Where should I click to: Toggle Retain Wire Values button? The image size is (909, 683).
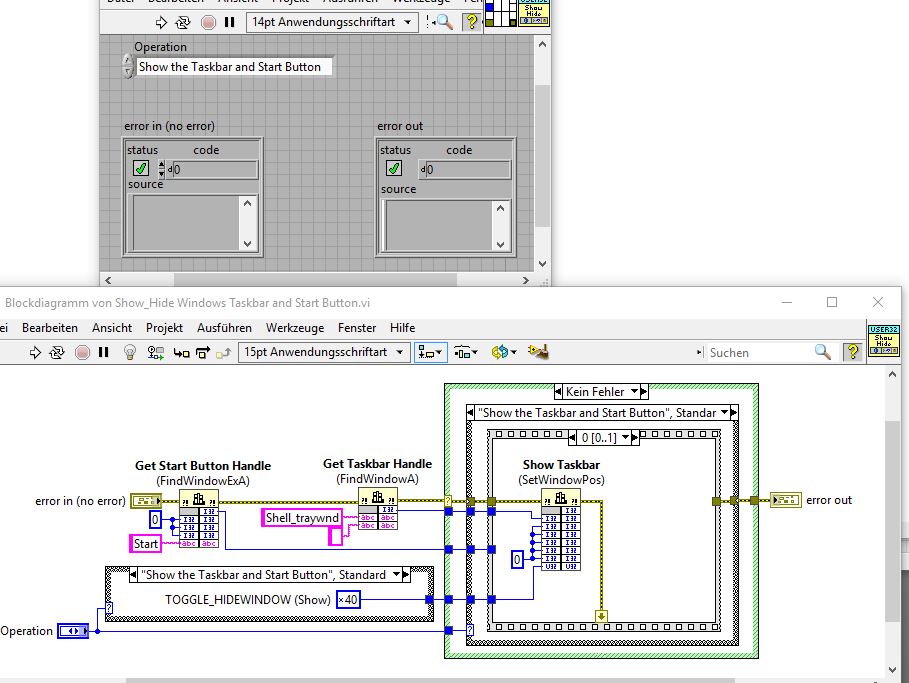[x=155, y=352]
